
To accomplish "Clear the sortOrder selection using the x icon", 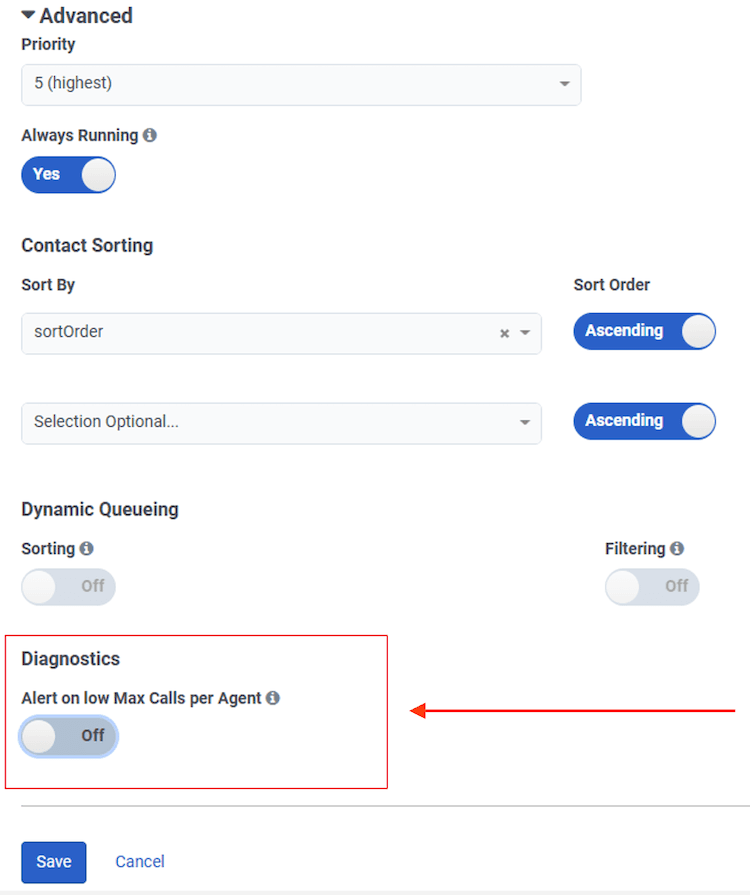I will pyautogui.click(x=504, y=334).
